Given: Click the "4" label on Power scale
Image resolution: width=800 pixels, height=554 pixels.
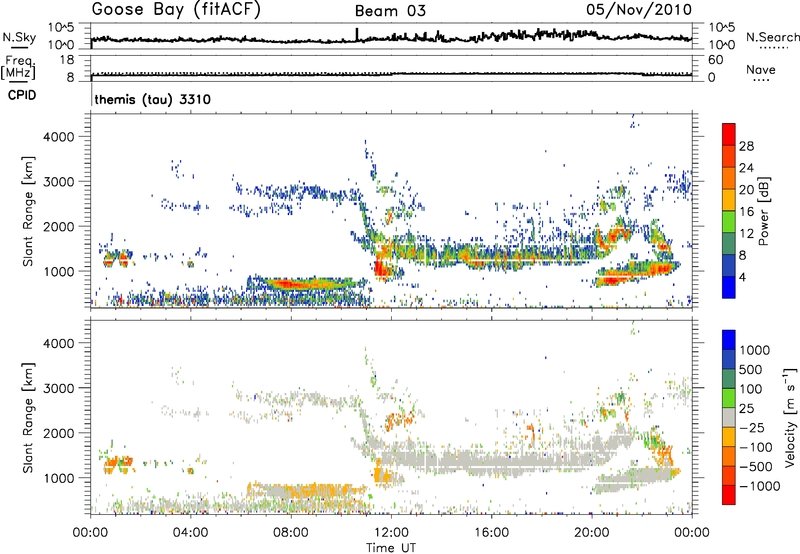Looking at the screenshot, I should [743, 277].
